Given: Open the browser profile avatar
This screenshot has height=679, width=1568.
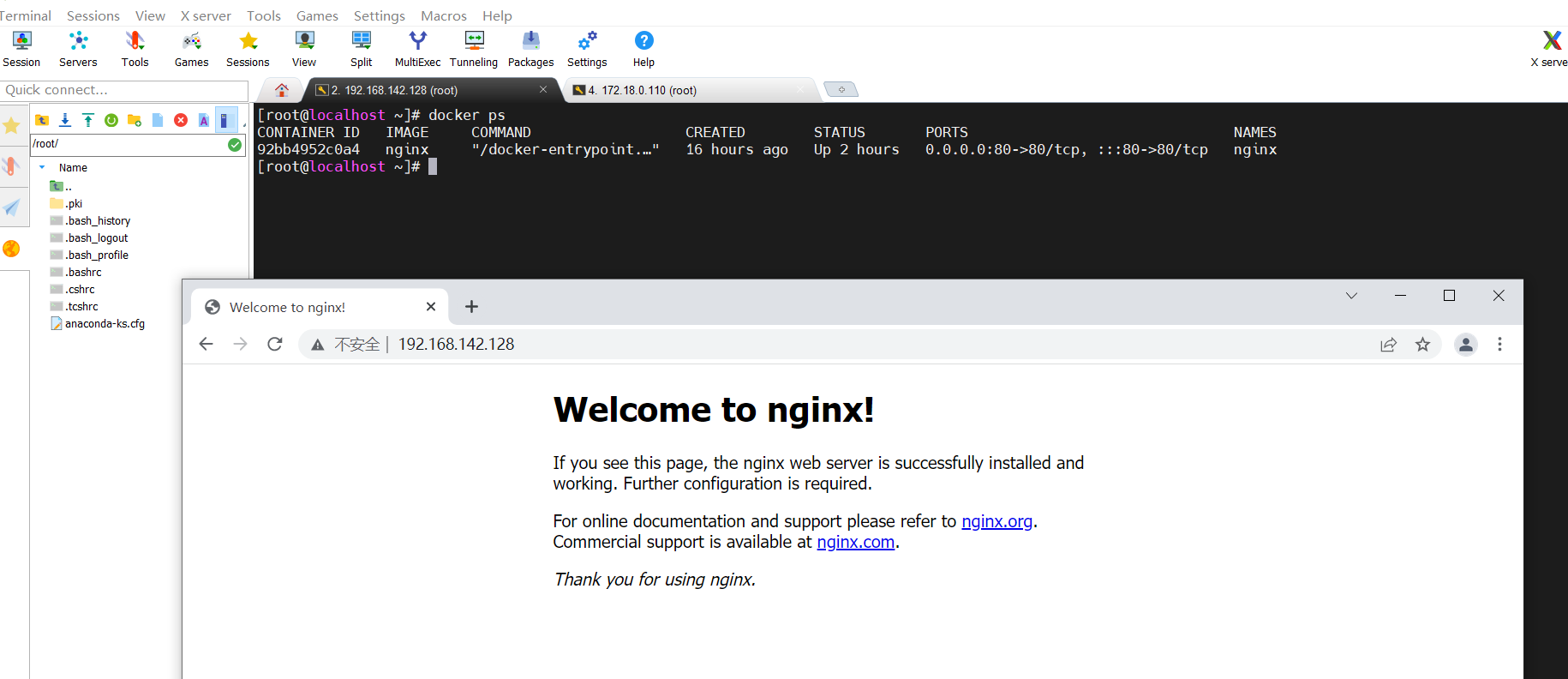Looking at the screenshot, I should tap(1466, 344).
